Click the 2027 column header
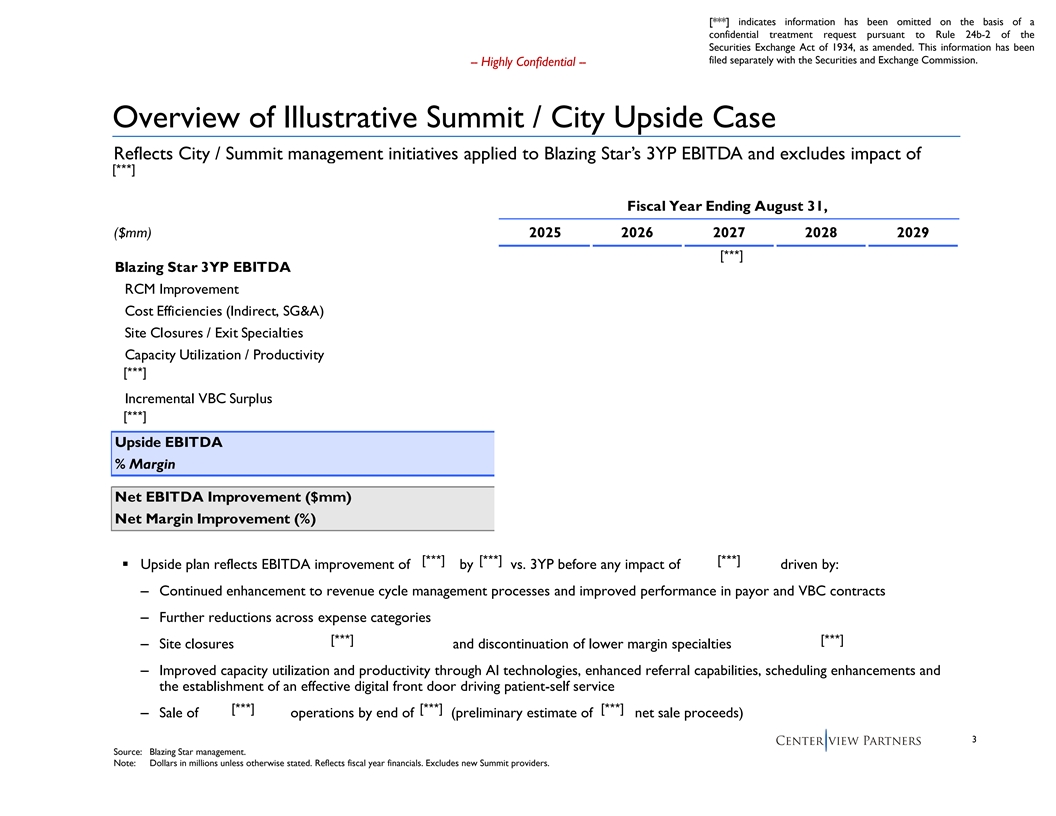 click(729, 232)
